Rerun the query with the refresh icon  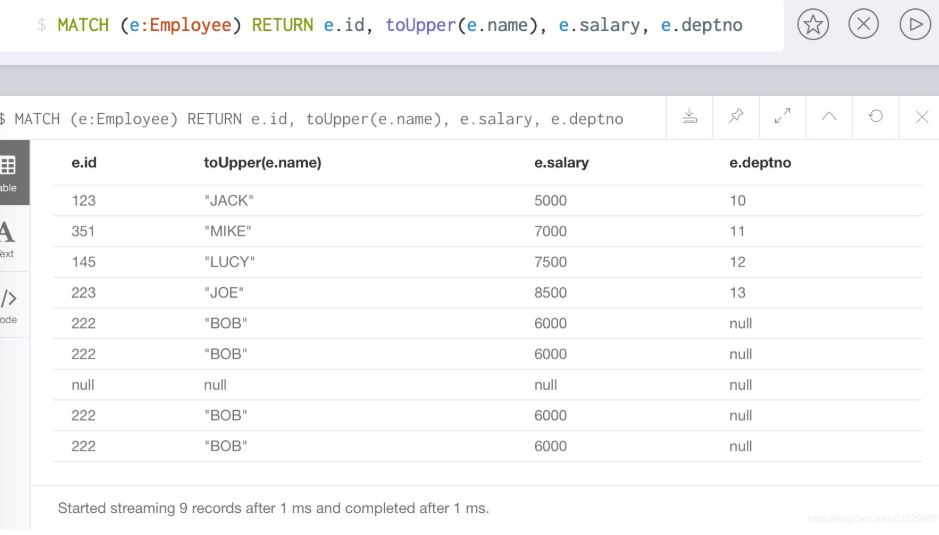[x=876, y=116]
